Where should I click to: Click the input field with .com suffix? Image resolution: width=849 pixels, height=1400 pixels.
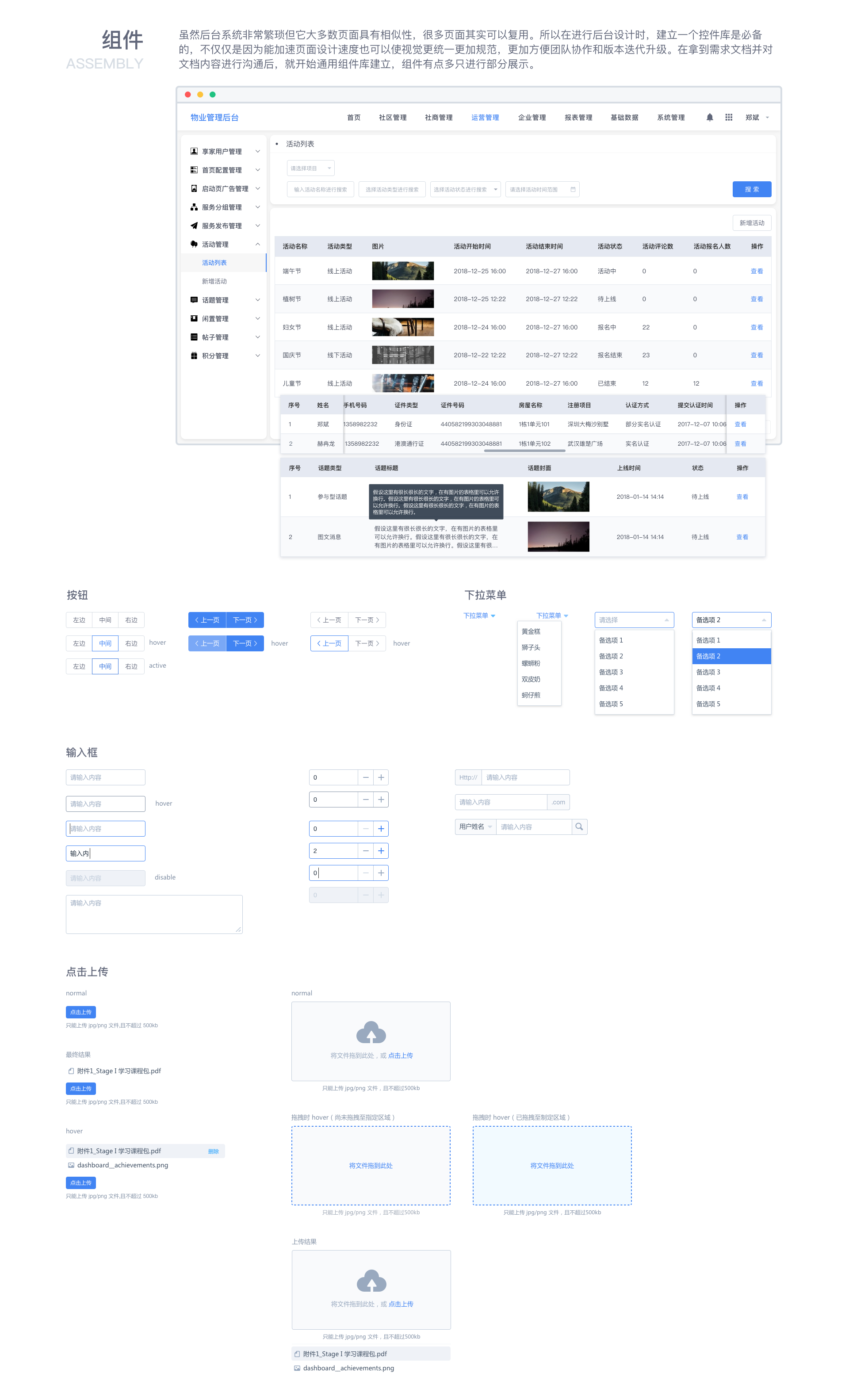[501, 802]
